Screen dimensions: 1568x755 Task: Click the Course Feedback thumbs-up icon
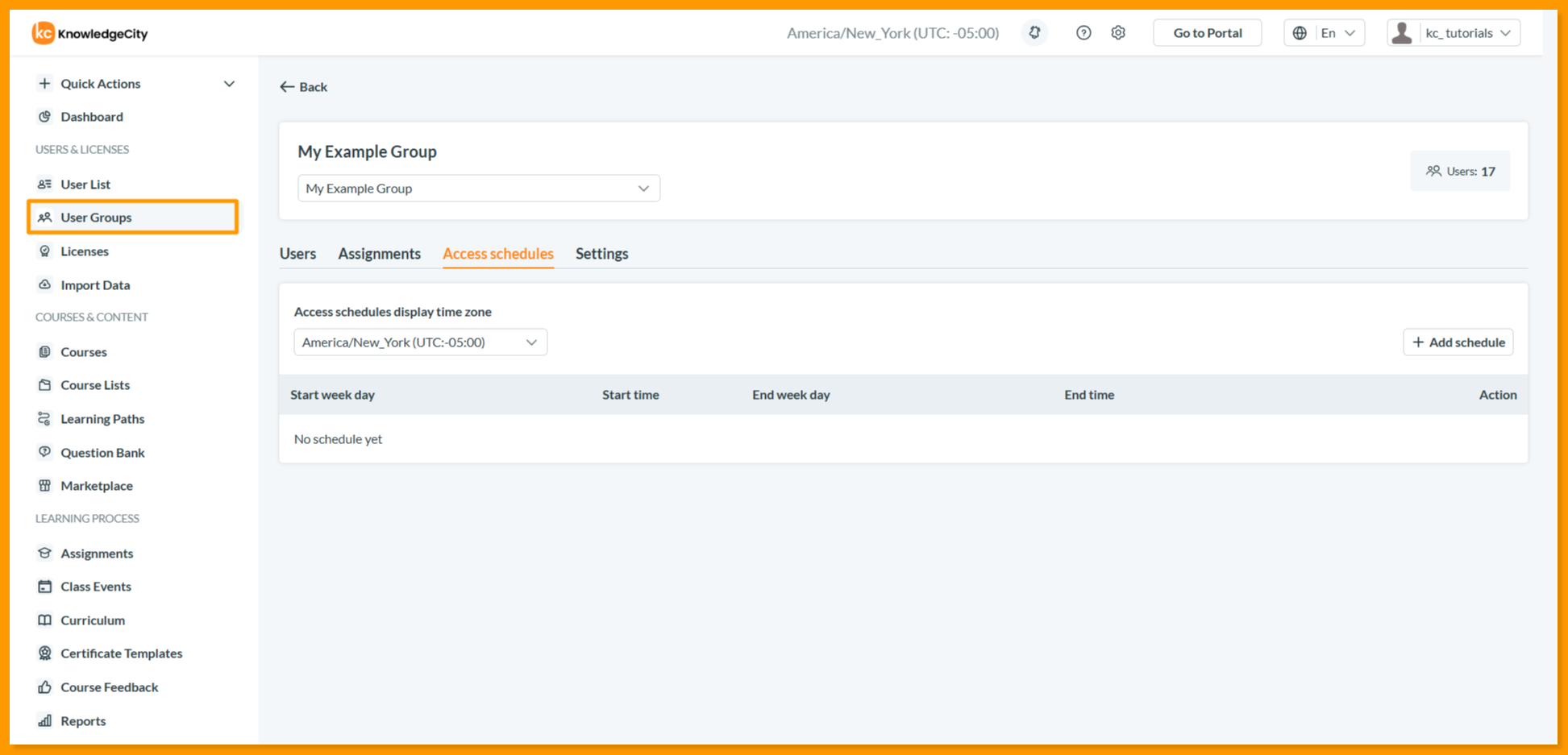pos(44,687)
